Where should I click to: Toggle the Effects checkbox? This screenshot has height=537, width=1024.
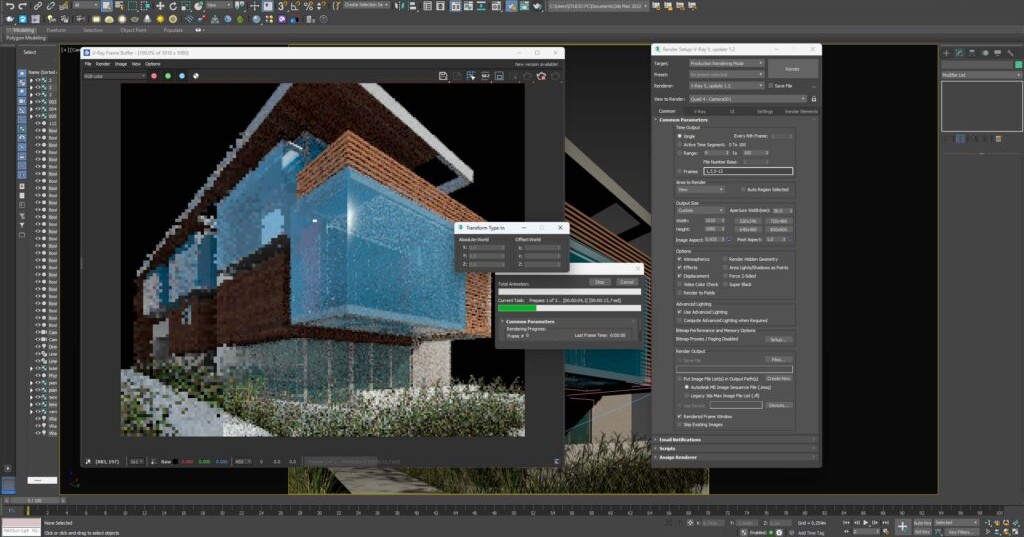tap(680, 268)
